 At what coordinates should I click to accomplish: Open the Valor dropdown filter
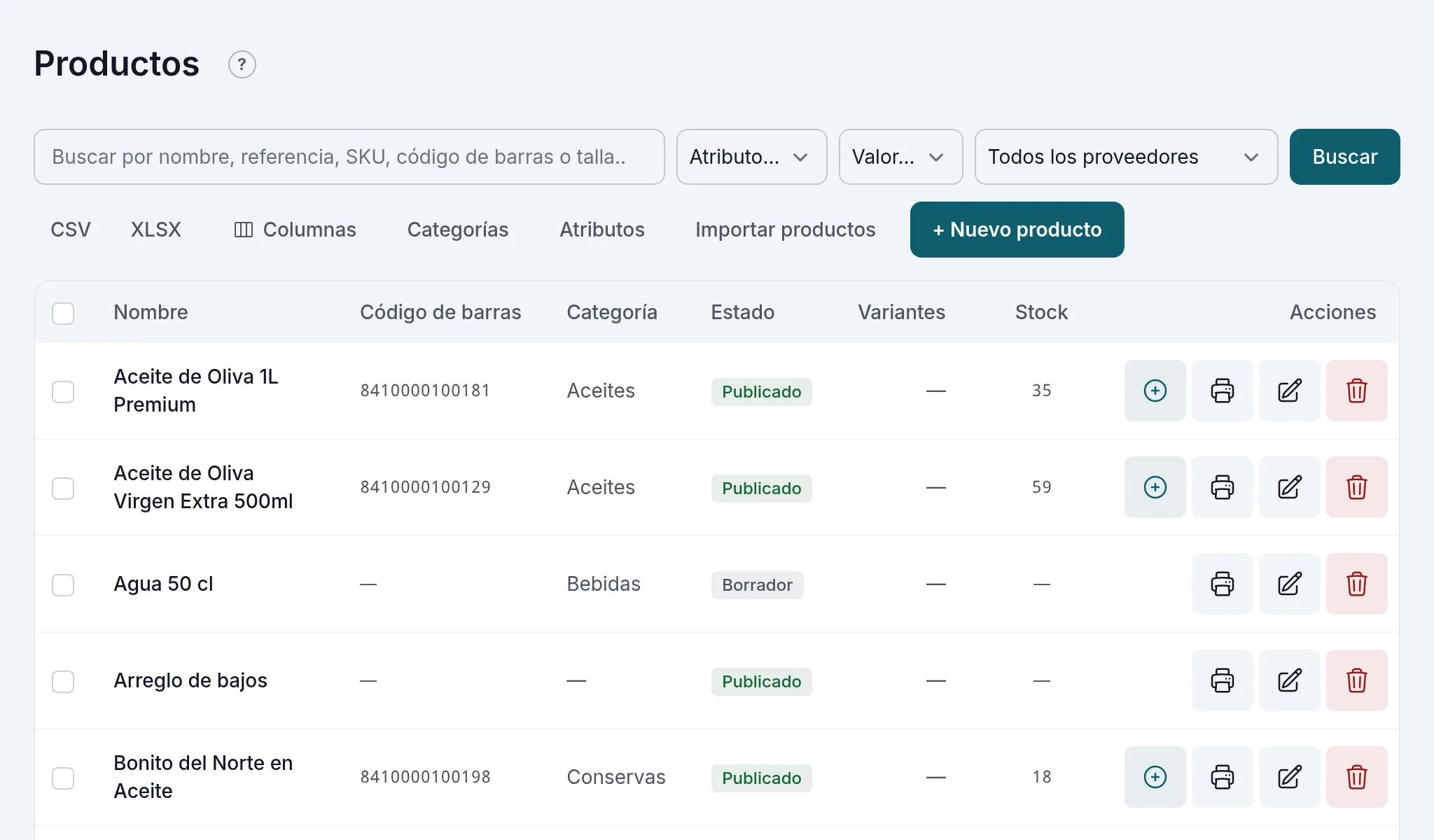tap(900, 157)
